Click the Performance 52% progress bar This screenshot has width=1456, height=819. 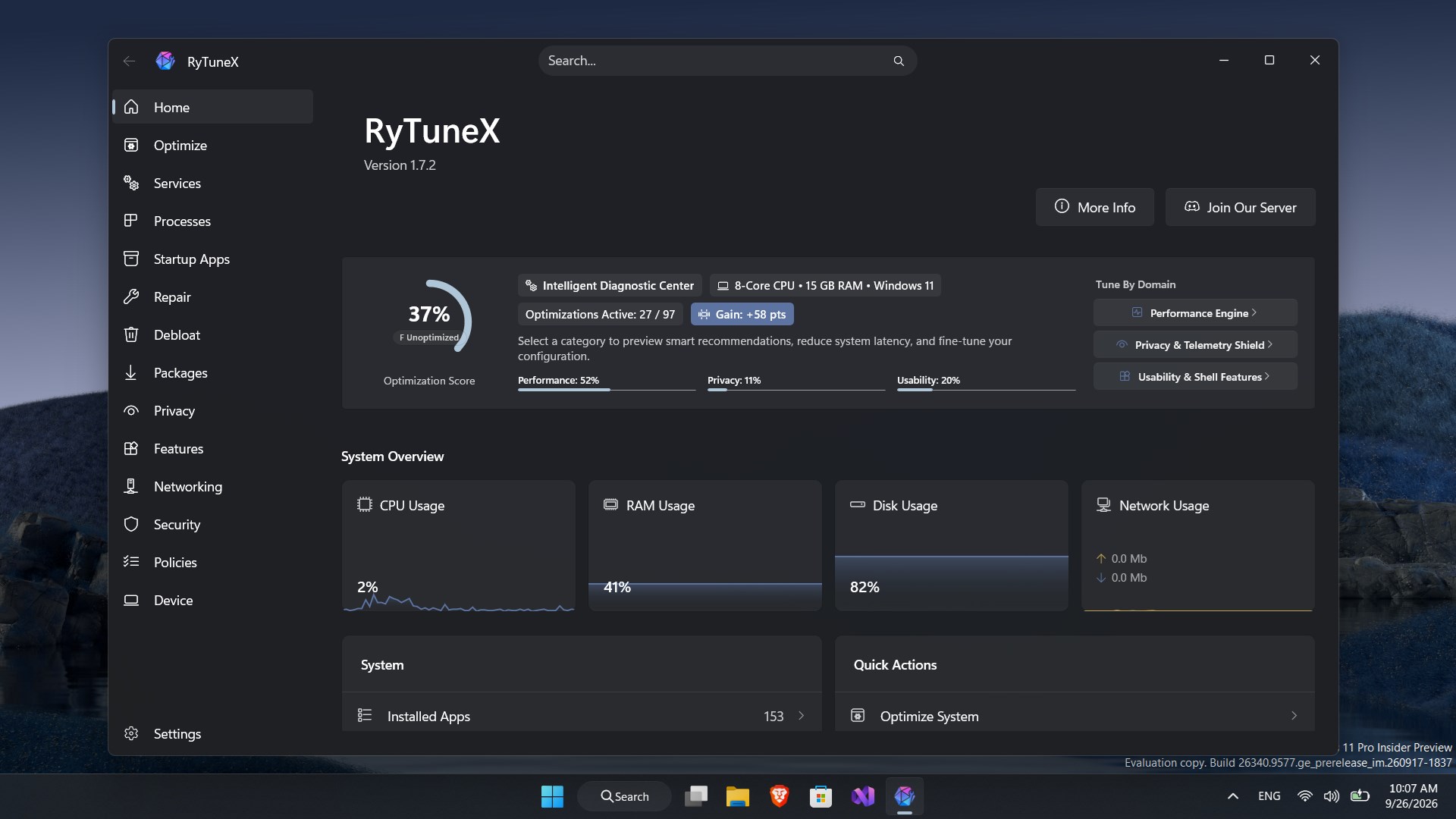pyautogui.click(x=607, y=390)
